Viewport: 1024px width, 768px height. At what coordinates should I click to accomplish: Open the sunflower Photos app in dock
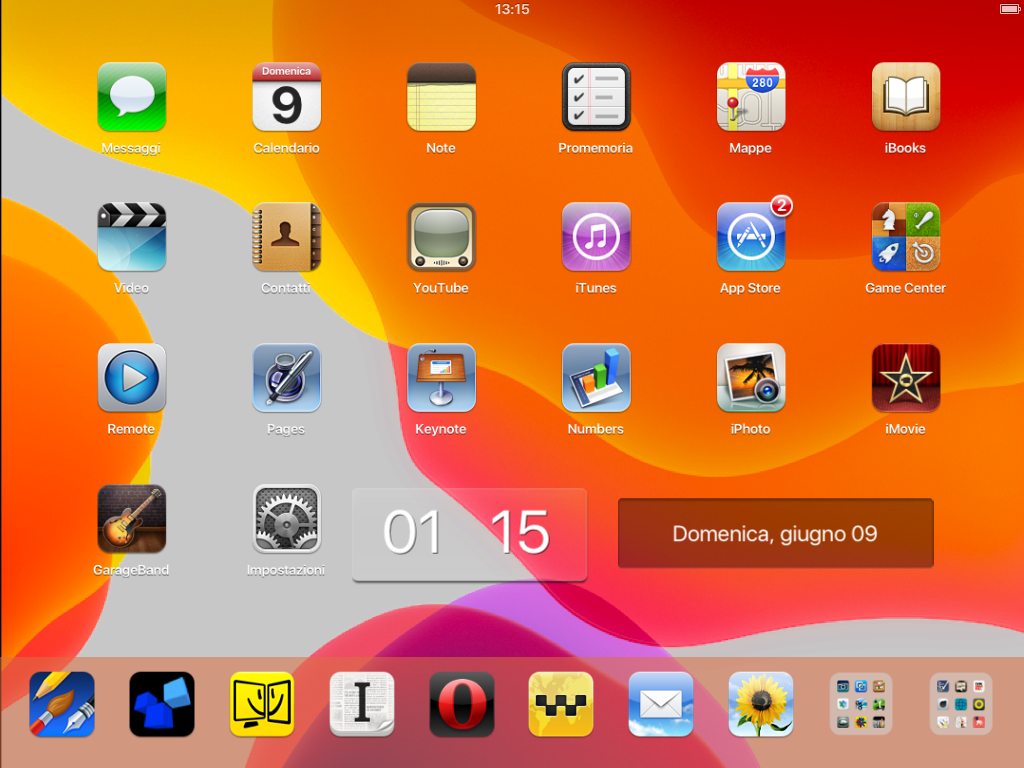point(761,704)
